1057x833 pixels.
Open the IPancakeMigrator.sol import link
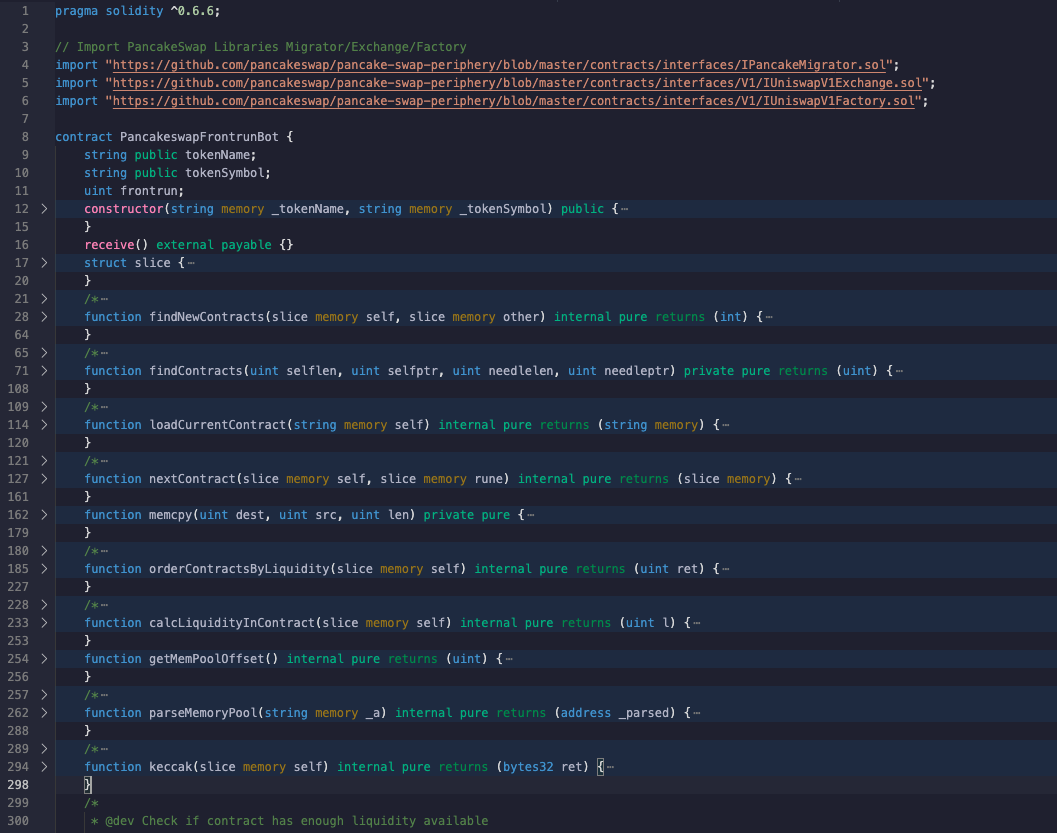499,65
